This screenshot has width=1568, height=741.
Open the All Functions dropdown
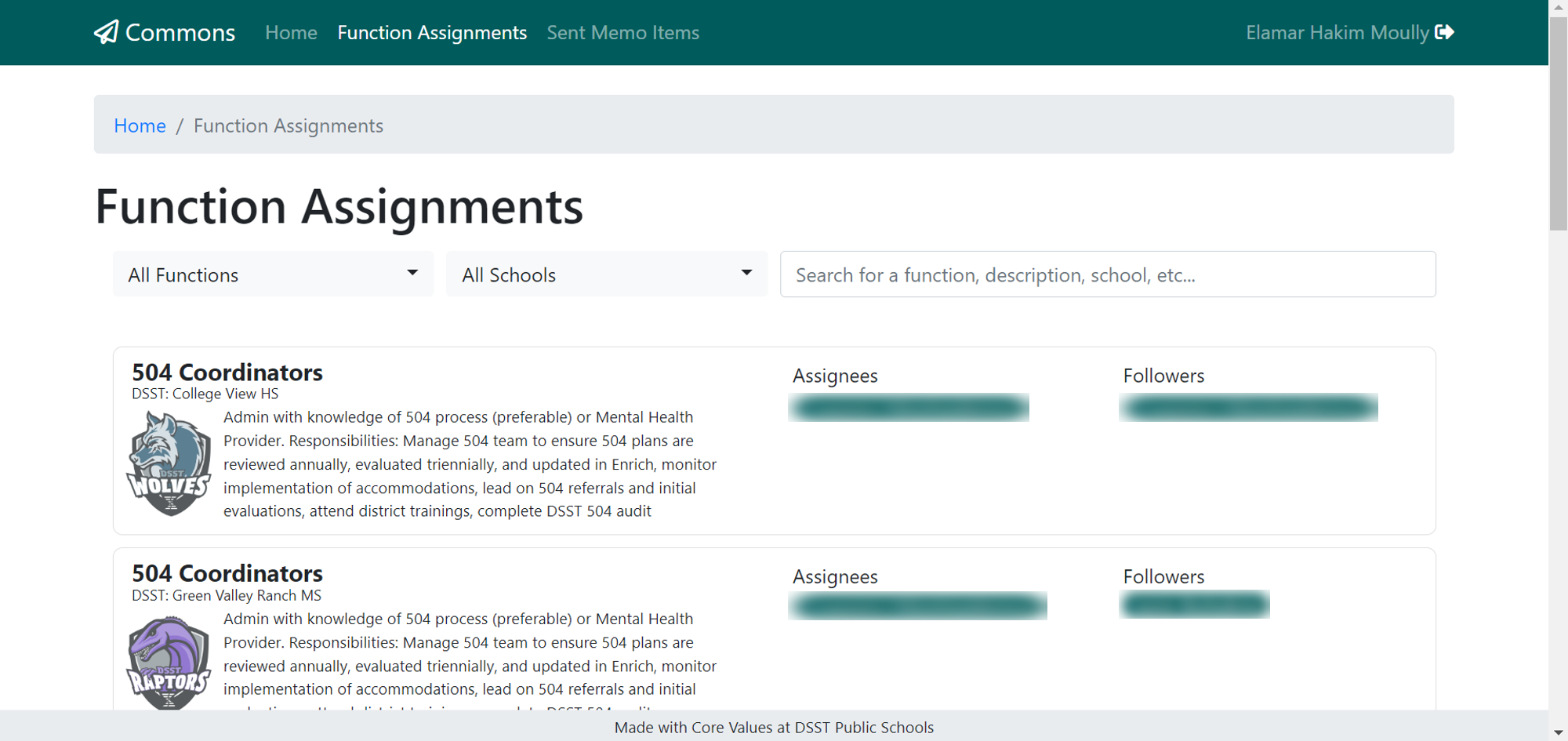[273, 274]
